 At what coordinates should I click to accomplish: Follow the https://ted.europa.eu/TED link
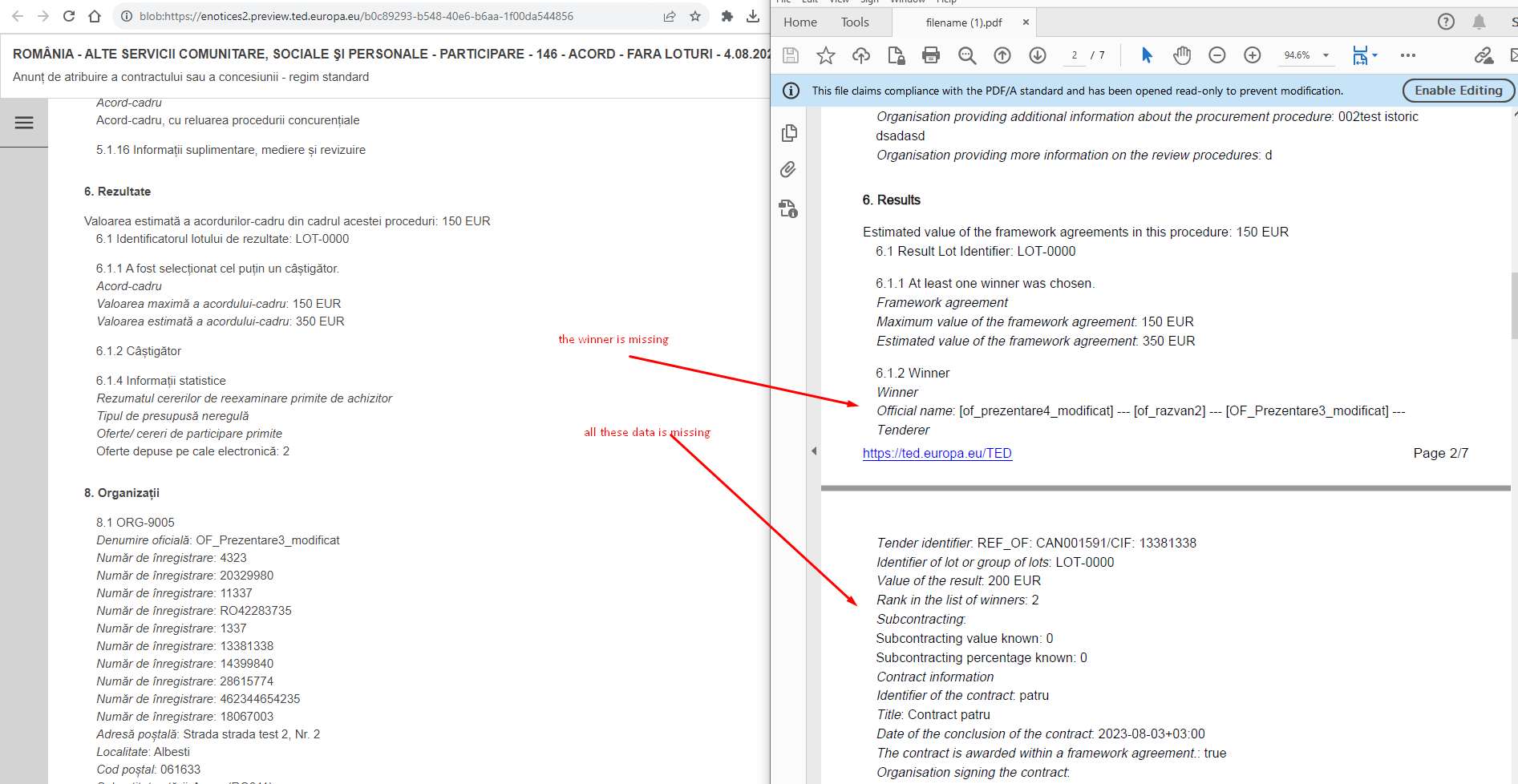[x=937, y=453]
